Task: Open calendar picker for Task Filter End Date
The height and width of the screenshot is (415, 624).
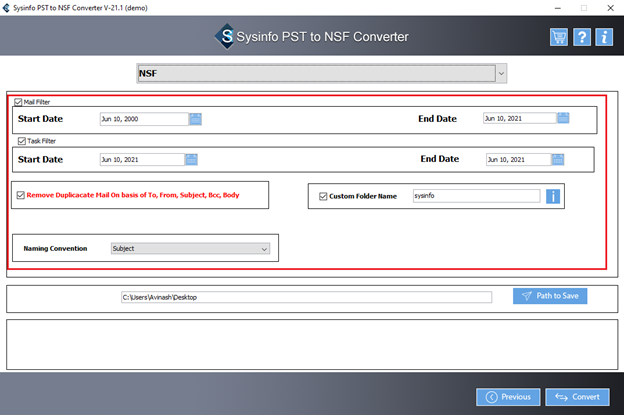Action: tap(558, 160)
